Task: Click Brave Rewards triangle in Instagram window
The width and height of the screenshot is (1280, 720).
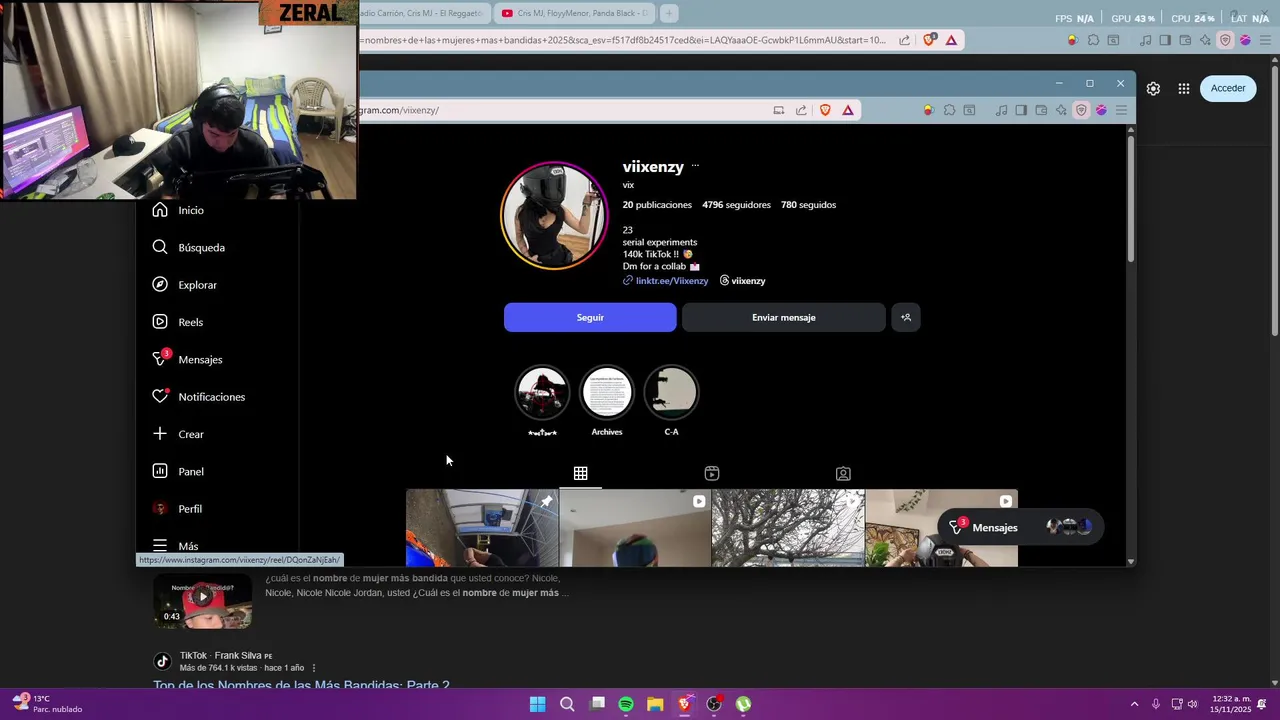Action: [848, 110]
